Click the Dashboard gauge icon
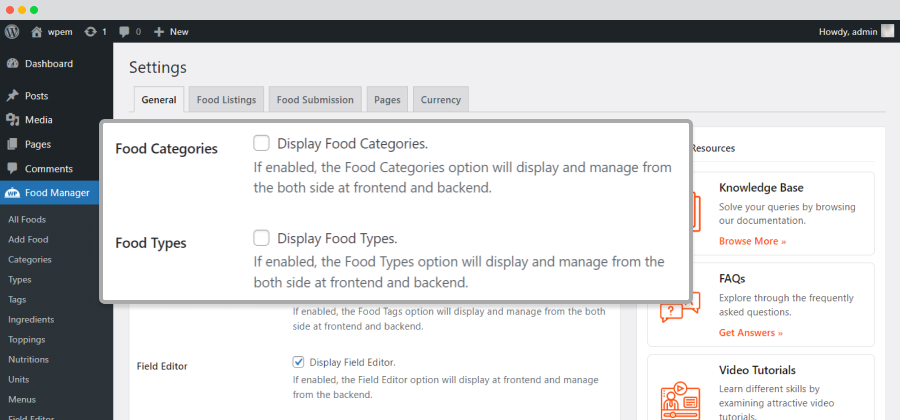 click(12, 64)
